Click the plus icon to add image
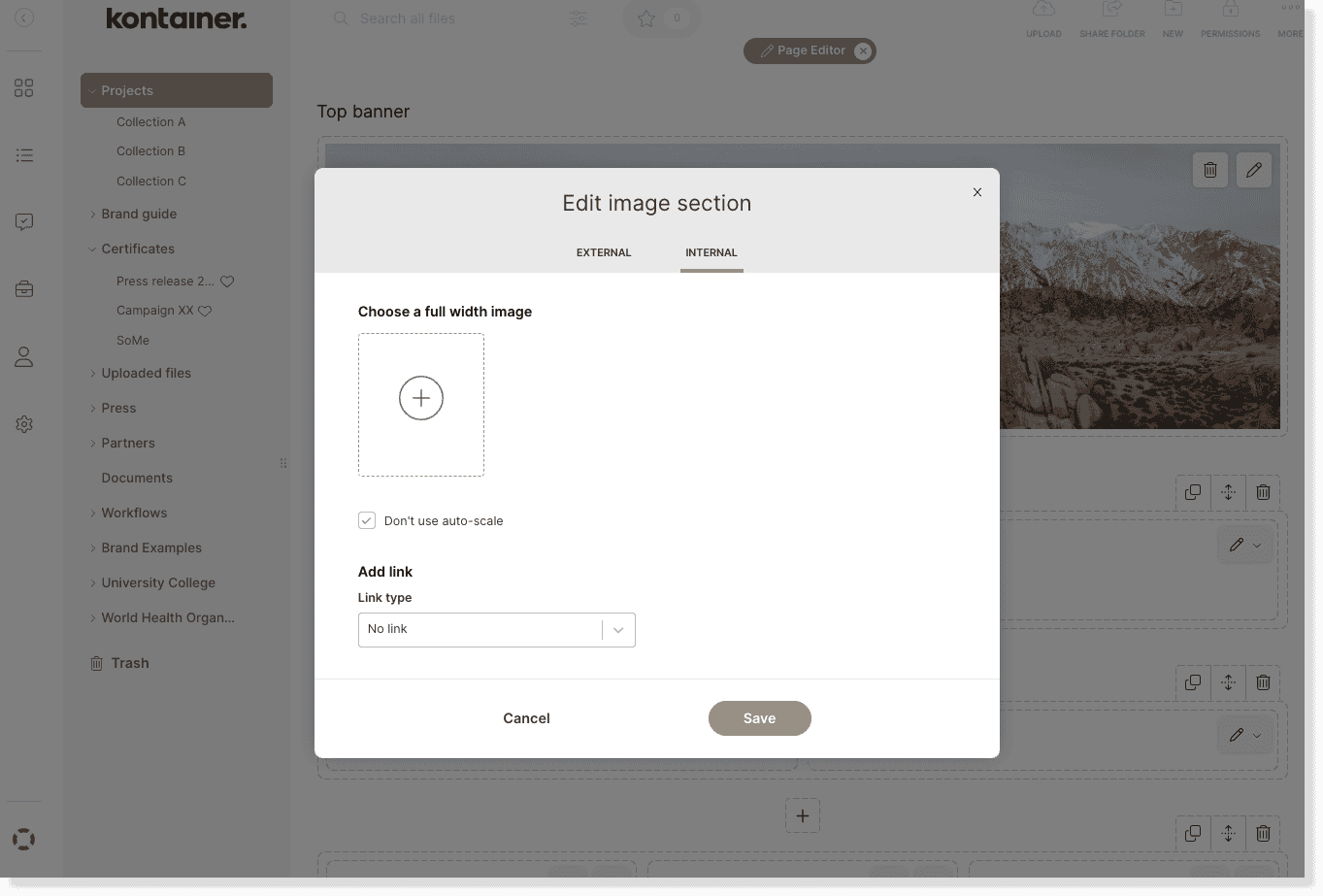 (x=421, y=399)
